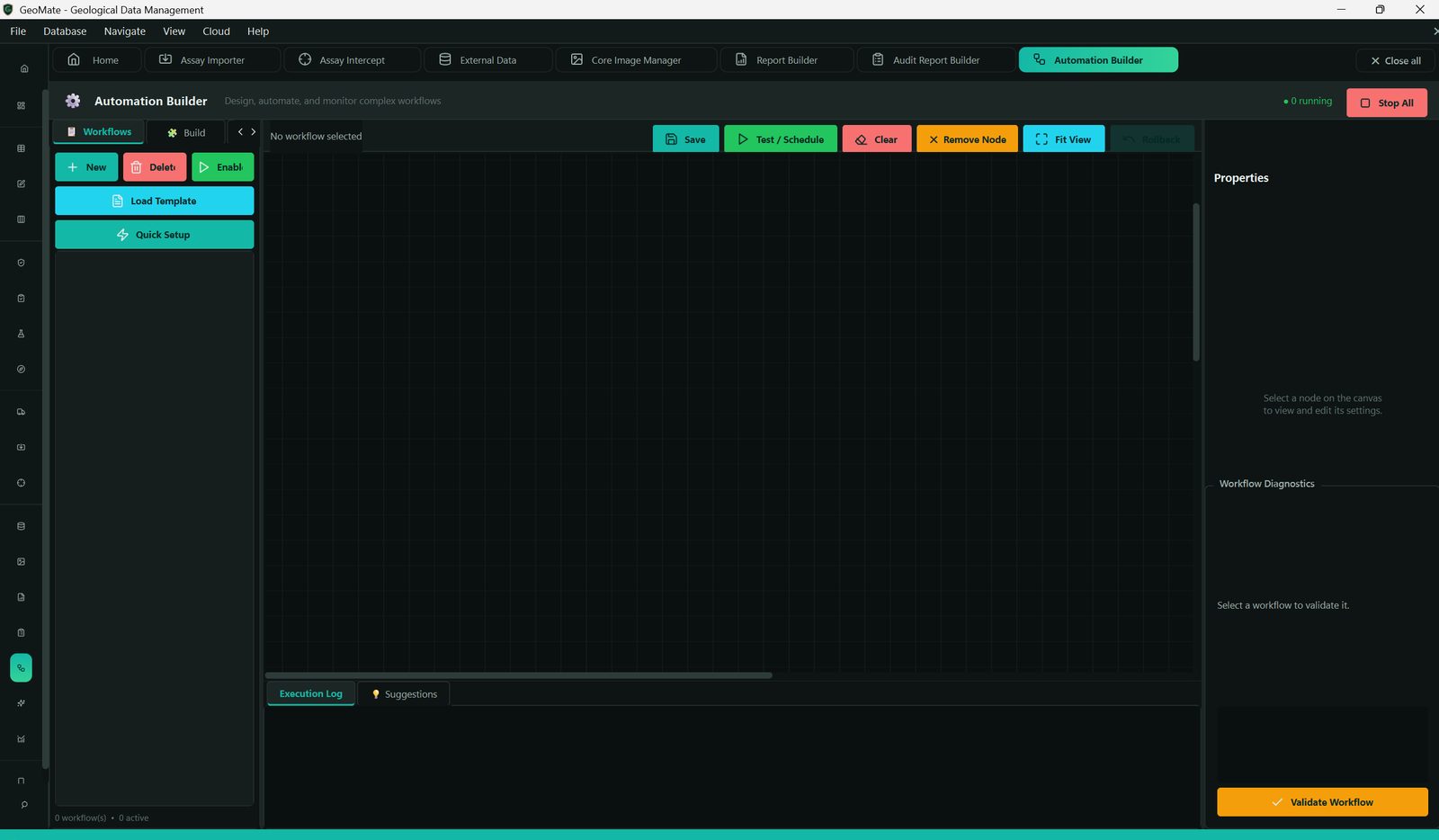1439x840 pixels.
Task: Switch to the Report Builder tab
Action: (787, 60)
